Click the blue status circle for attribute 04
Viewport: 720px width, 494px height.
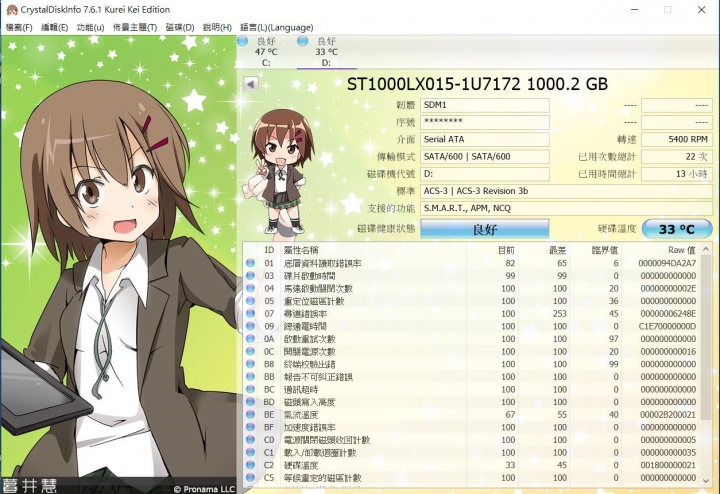(250, 288)
